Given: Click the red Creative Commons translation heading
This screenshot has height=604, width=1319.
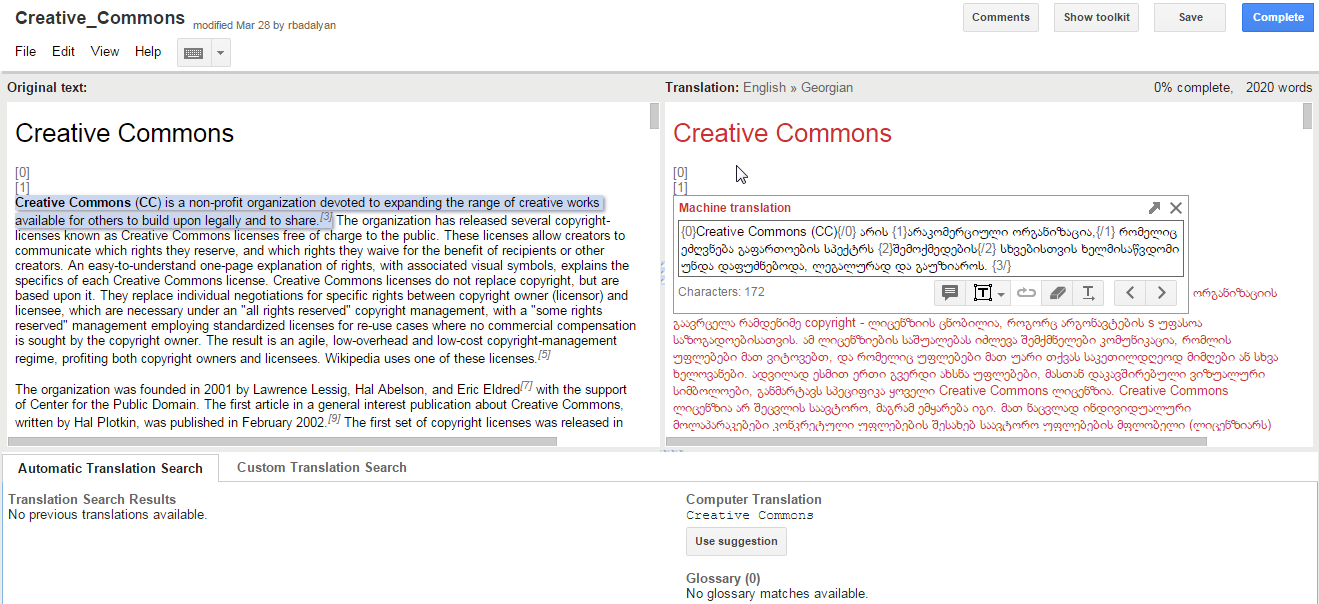Looking at the screenshot, I should (782, 133).
